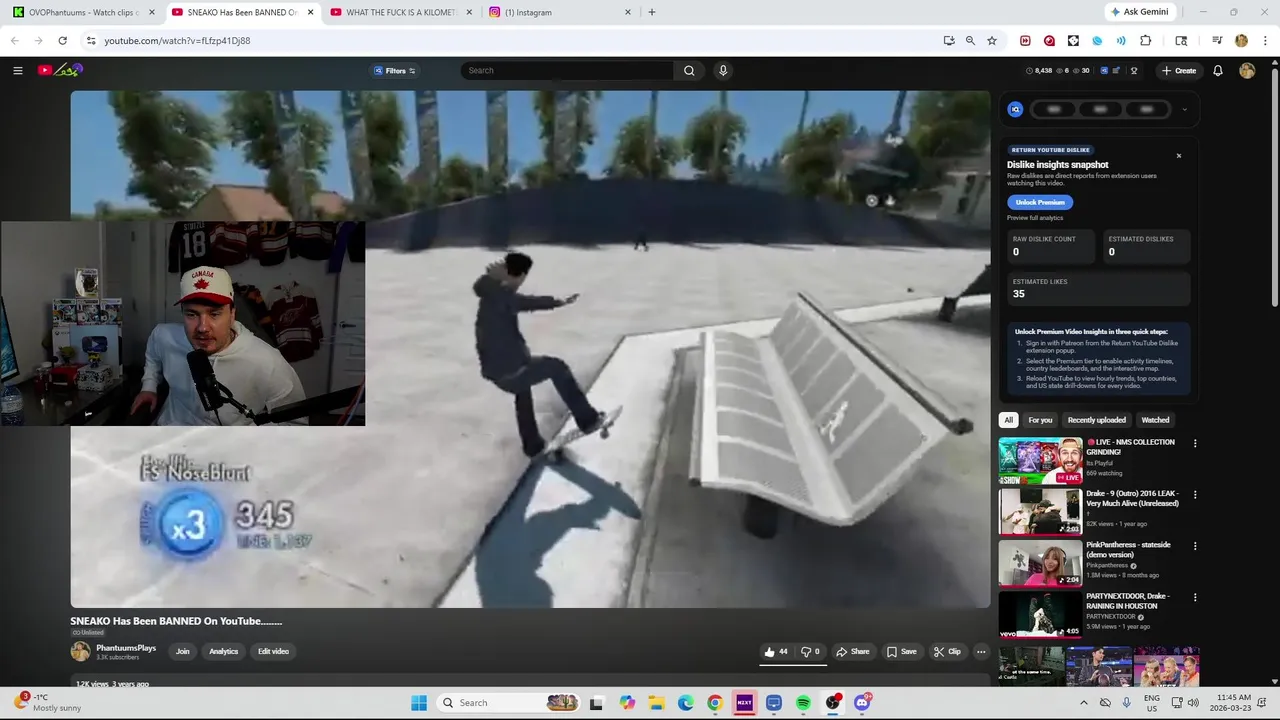Click the Unlock Premium button
Image resolution: width=1280 pixels, height=720 pixels.
1040,202
